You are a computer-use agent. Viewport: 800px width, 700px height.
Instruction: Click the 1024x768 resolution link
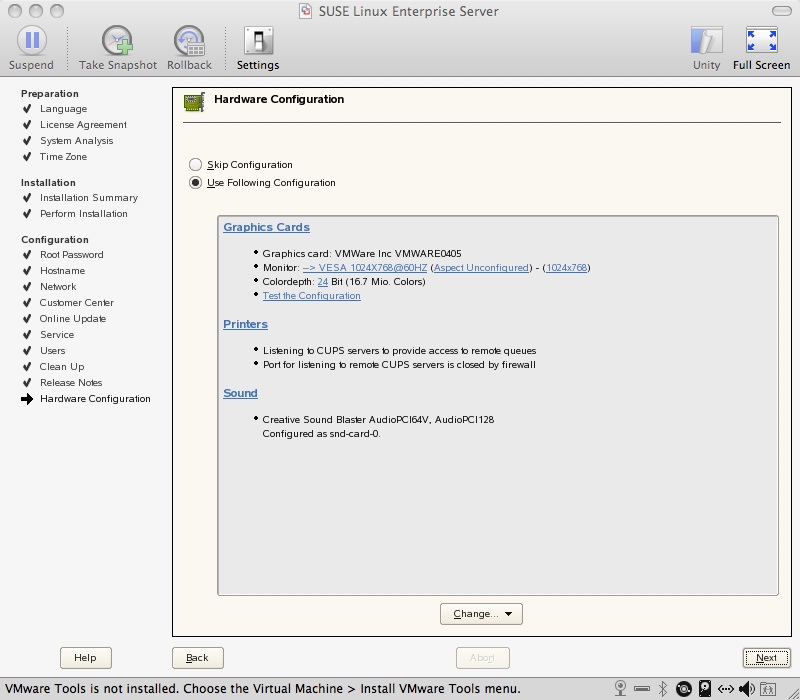[x=566, y=267]
